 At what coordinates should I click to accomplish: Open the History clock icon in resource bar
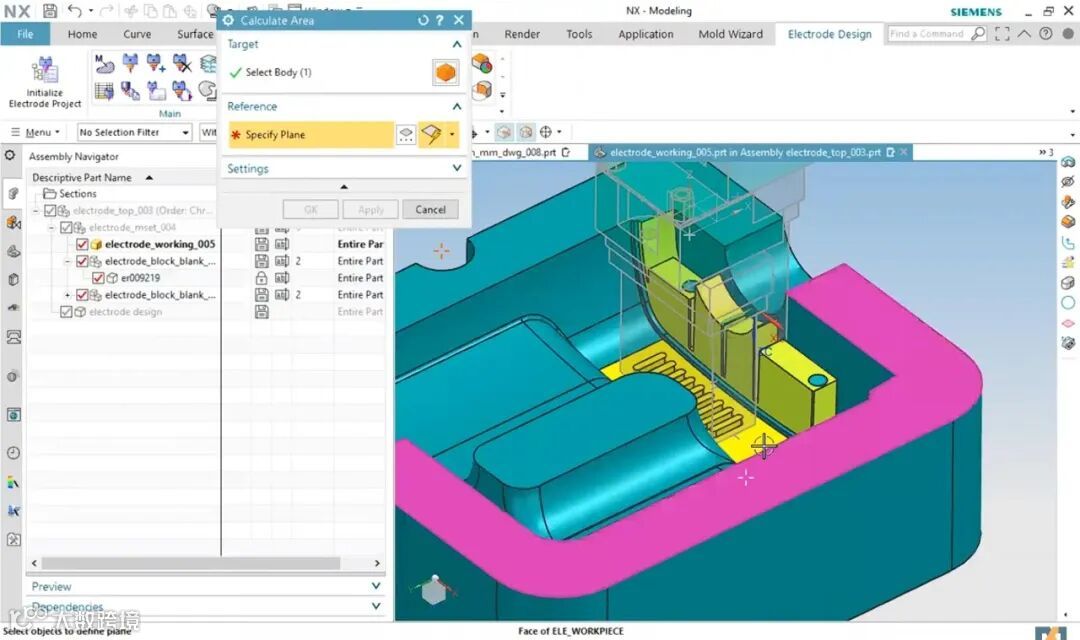13,453
